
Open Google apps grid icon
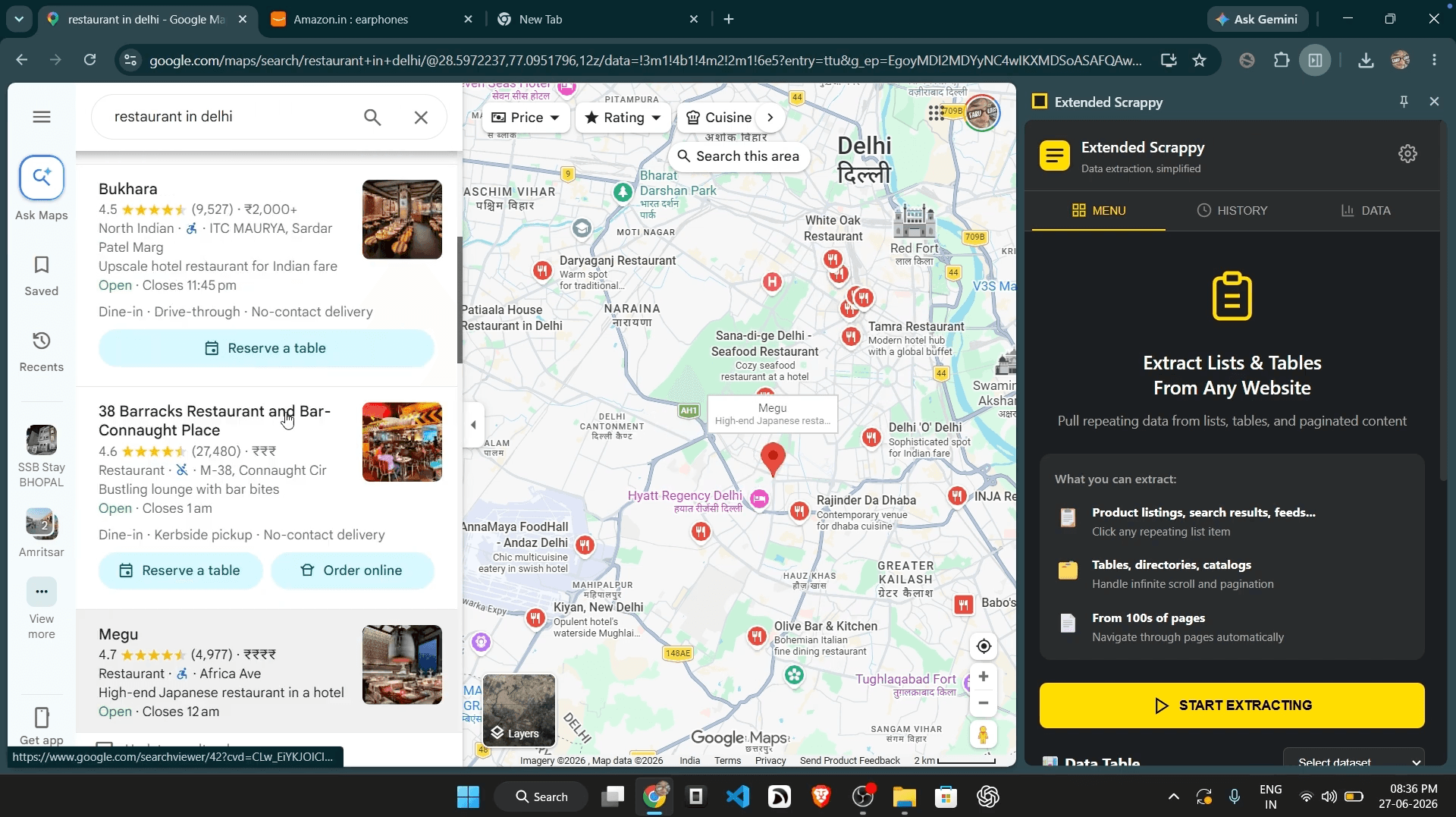click(937, 113)
